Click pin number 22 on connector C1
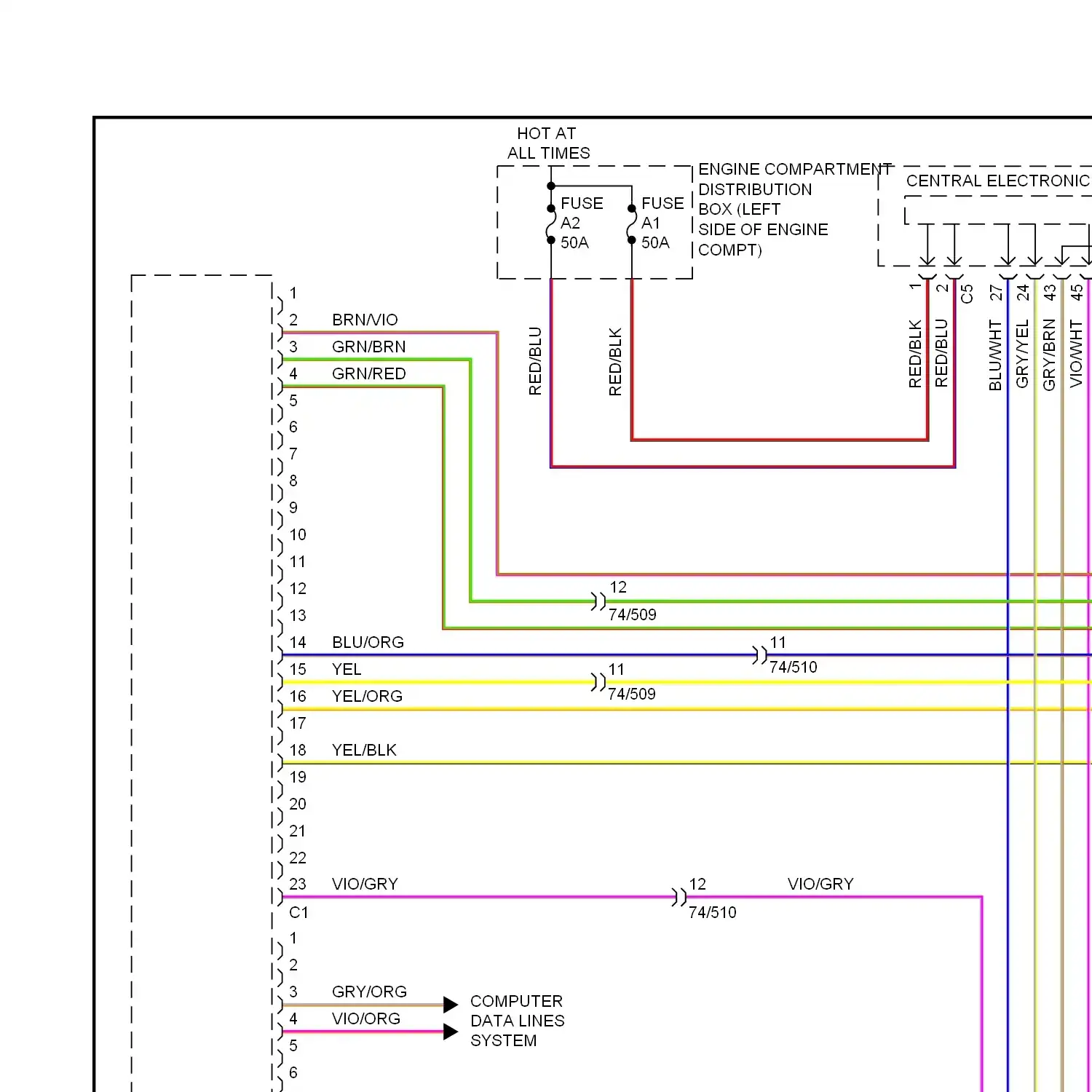The height and width of the screenshot is (1092, 1092). [298, 858]
